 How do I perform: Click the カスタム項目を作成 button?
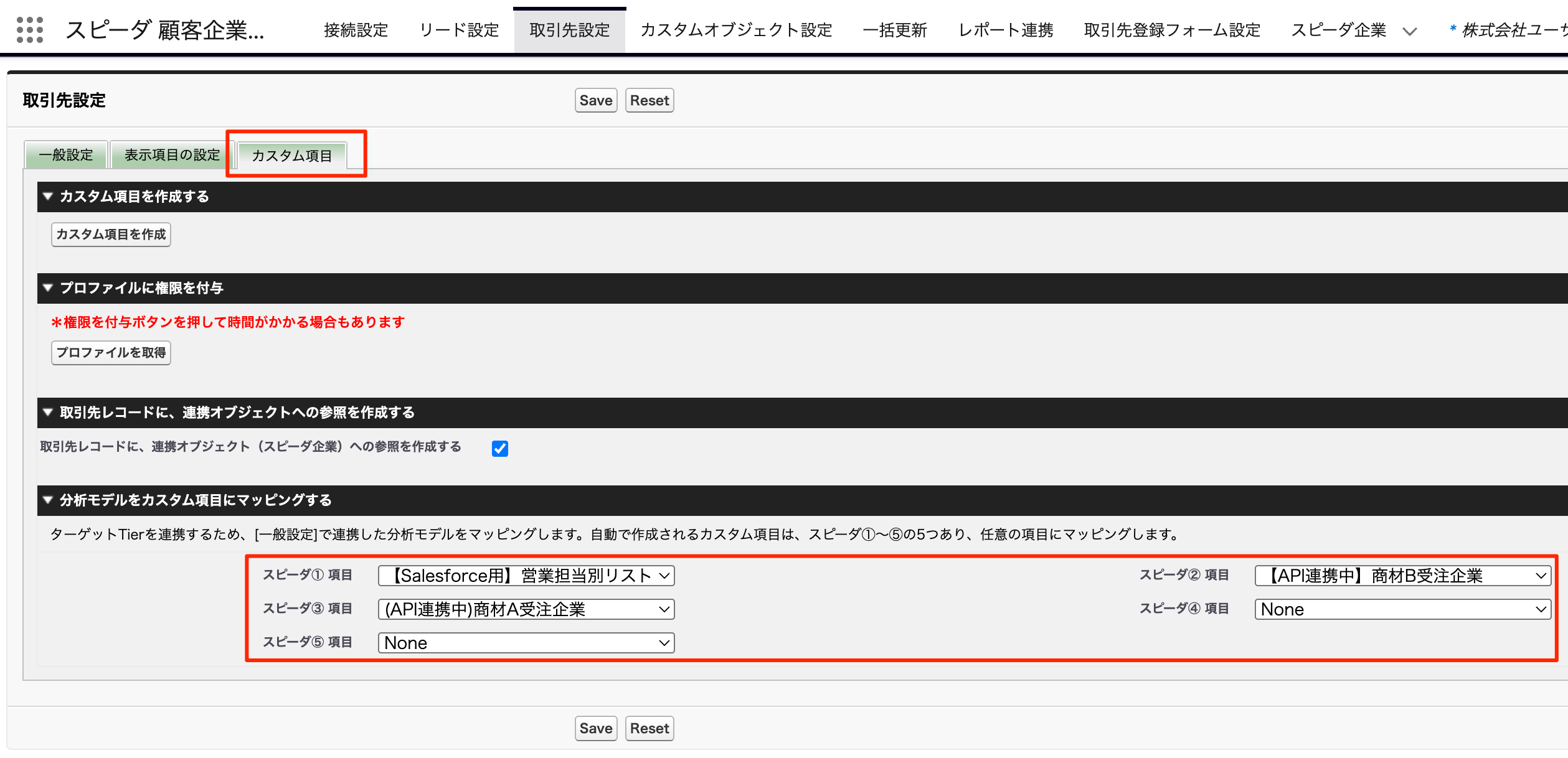(x=110, y=235)
